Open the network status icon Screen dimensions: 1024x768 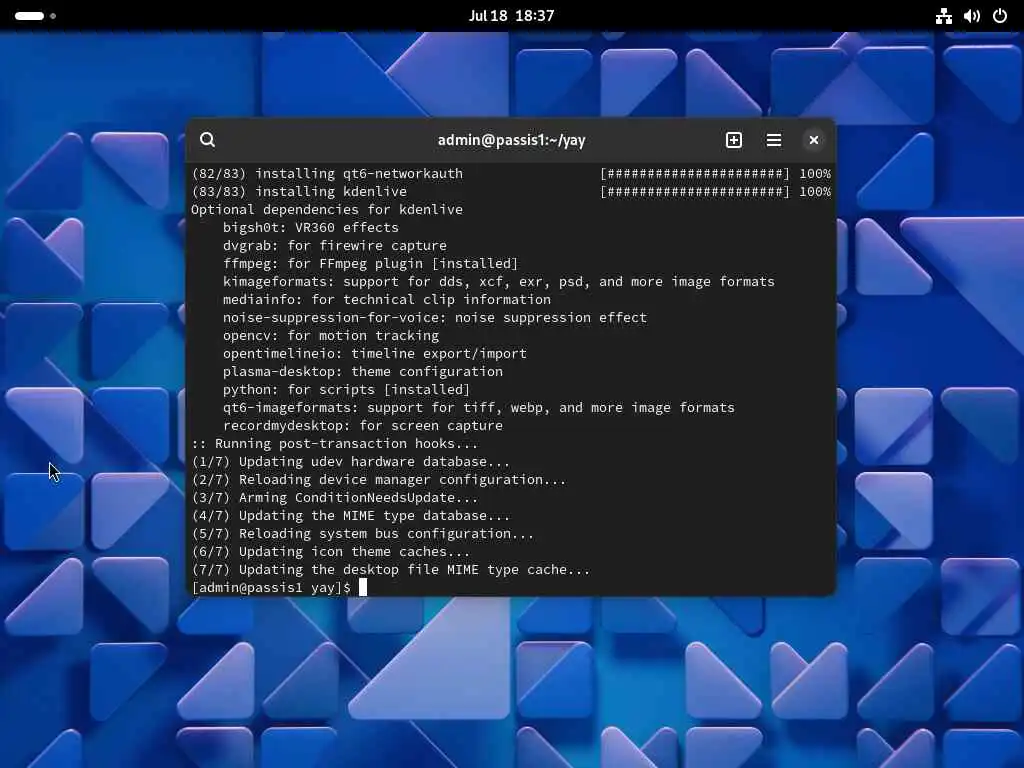943,16
